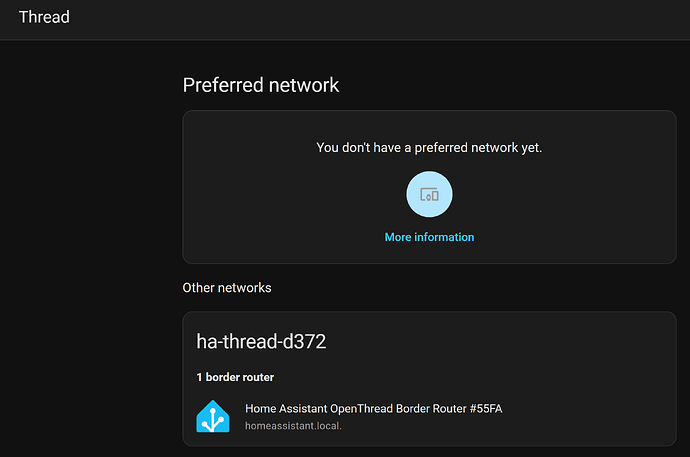
Task: Select the Other networks label
Action: 226,288
